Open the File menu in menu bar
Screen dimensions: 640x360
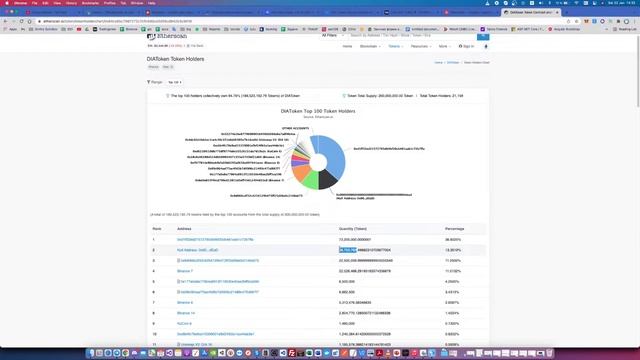35,3
